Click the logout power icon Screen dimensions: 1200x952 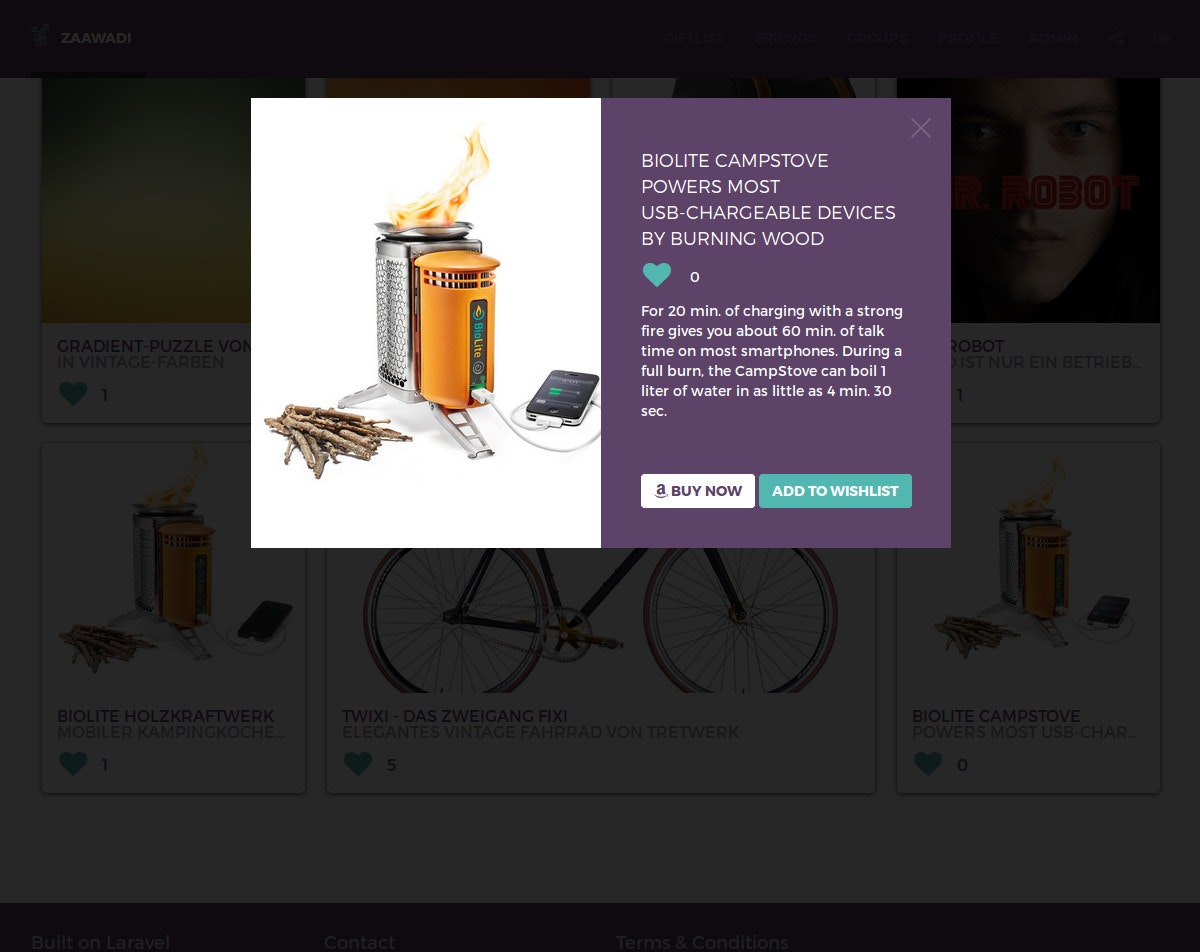point(1161,39)
